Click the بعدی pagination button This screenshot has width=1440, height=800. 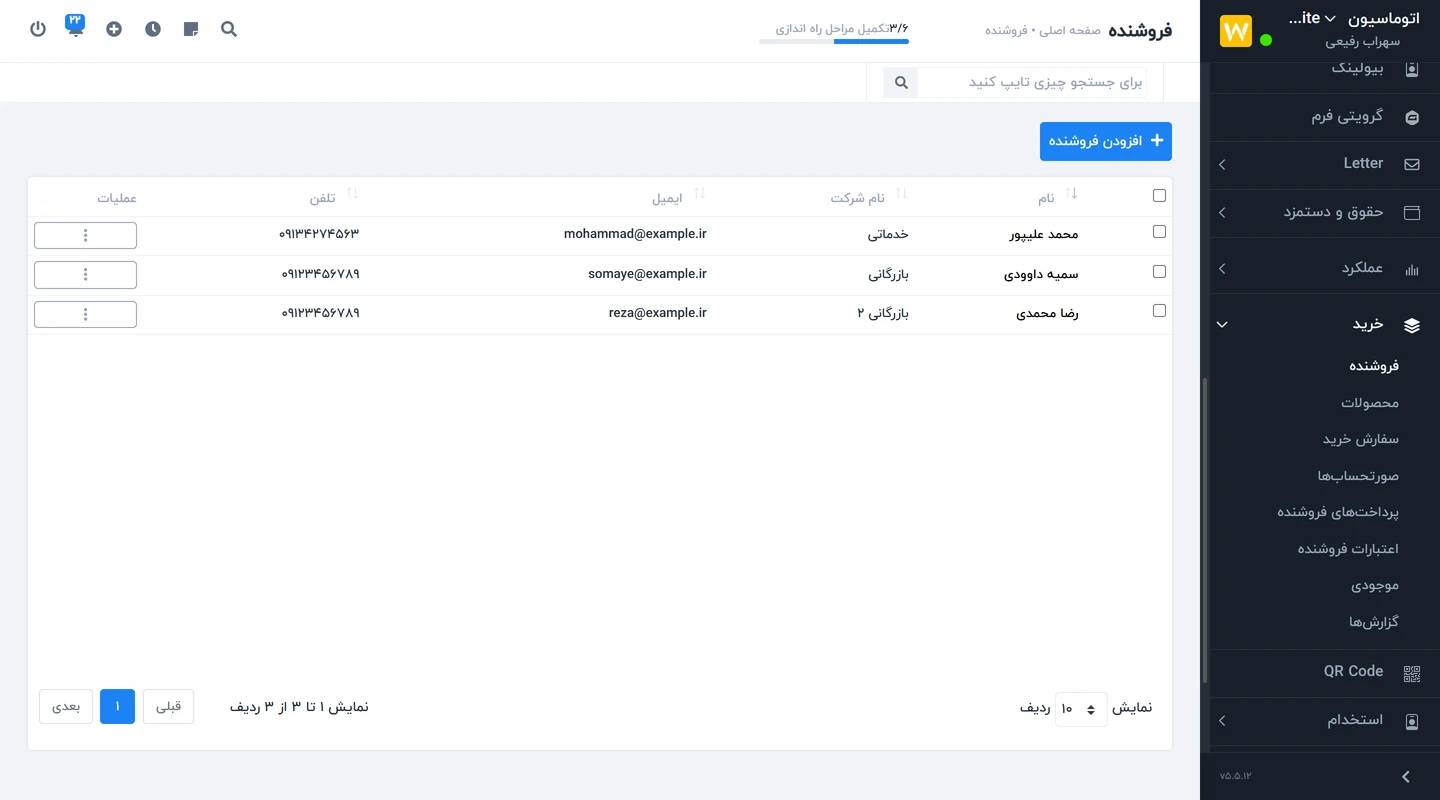[66, 706]
